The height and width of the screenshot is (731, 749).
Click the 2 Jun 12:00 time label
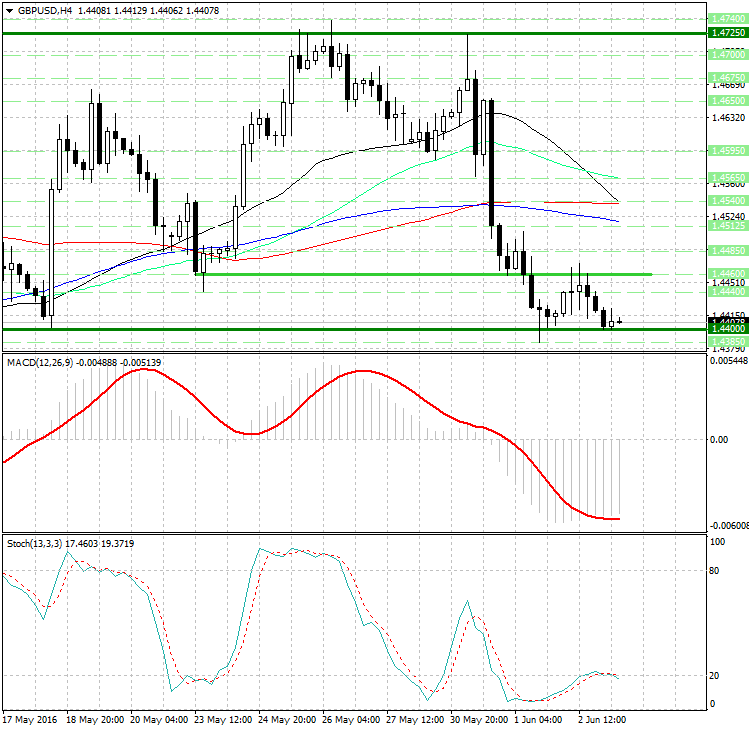[602, 720]
